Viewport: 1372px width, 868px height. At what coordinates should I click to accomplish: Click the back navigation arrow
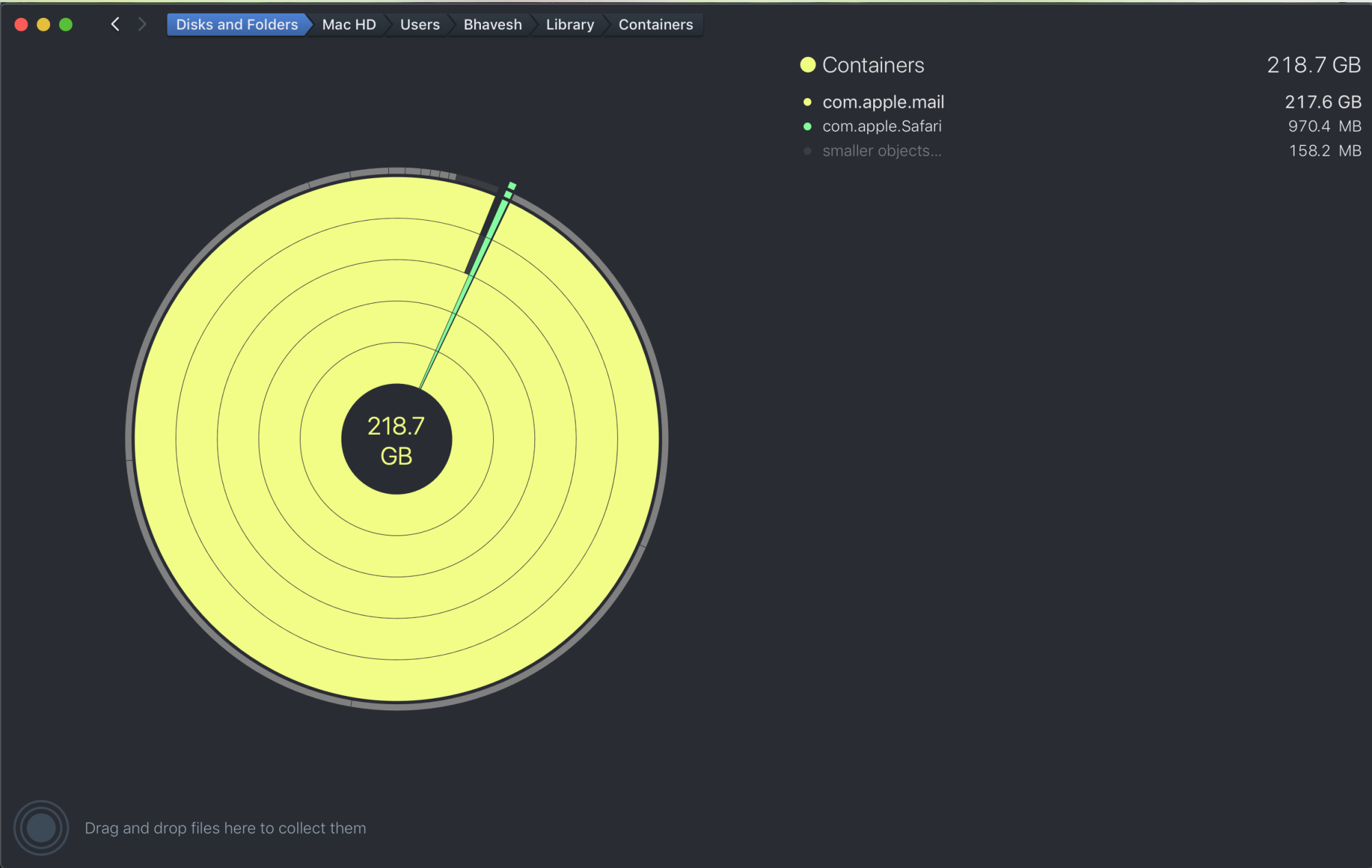115,25
